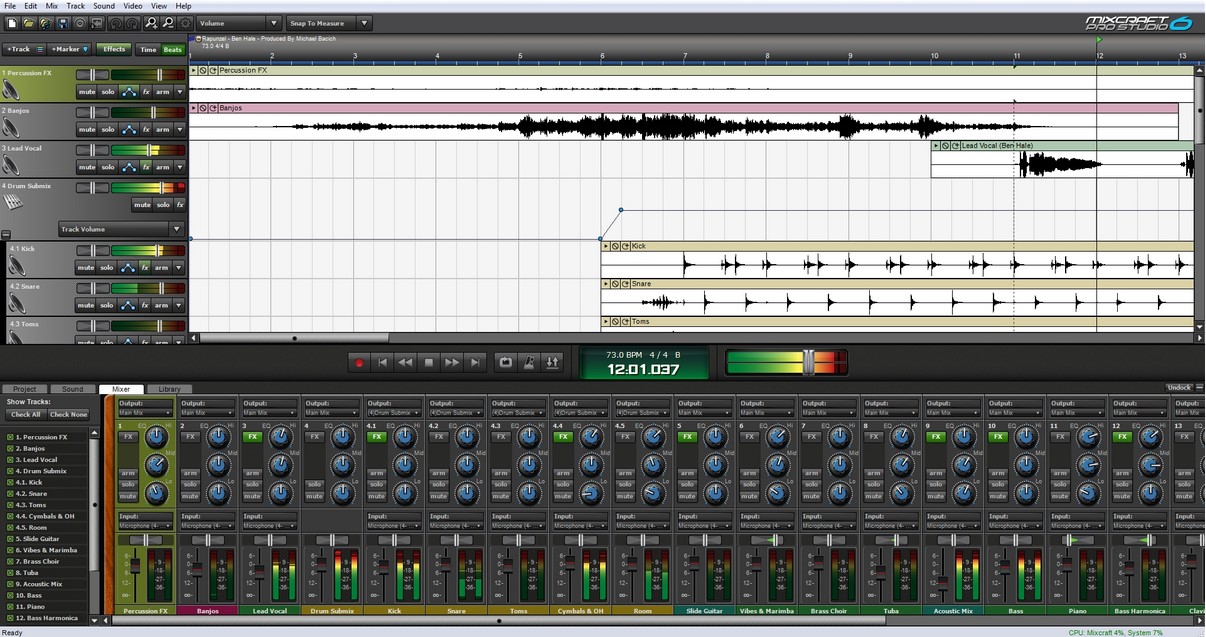The height and width of the screenshot is (637, 1206).
Task: Stop playback with the stop button
Action: pos(429,362)
